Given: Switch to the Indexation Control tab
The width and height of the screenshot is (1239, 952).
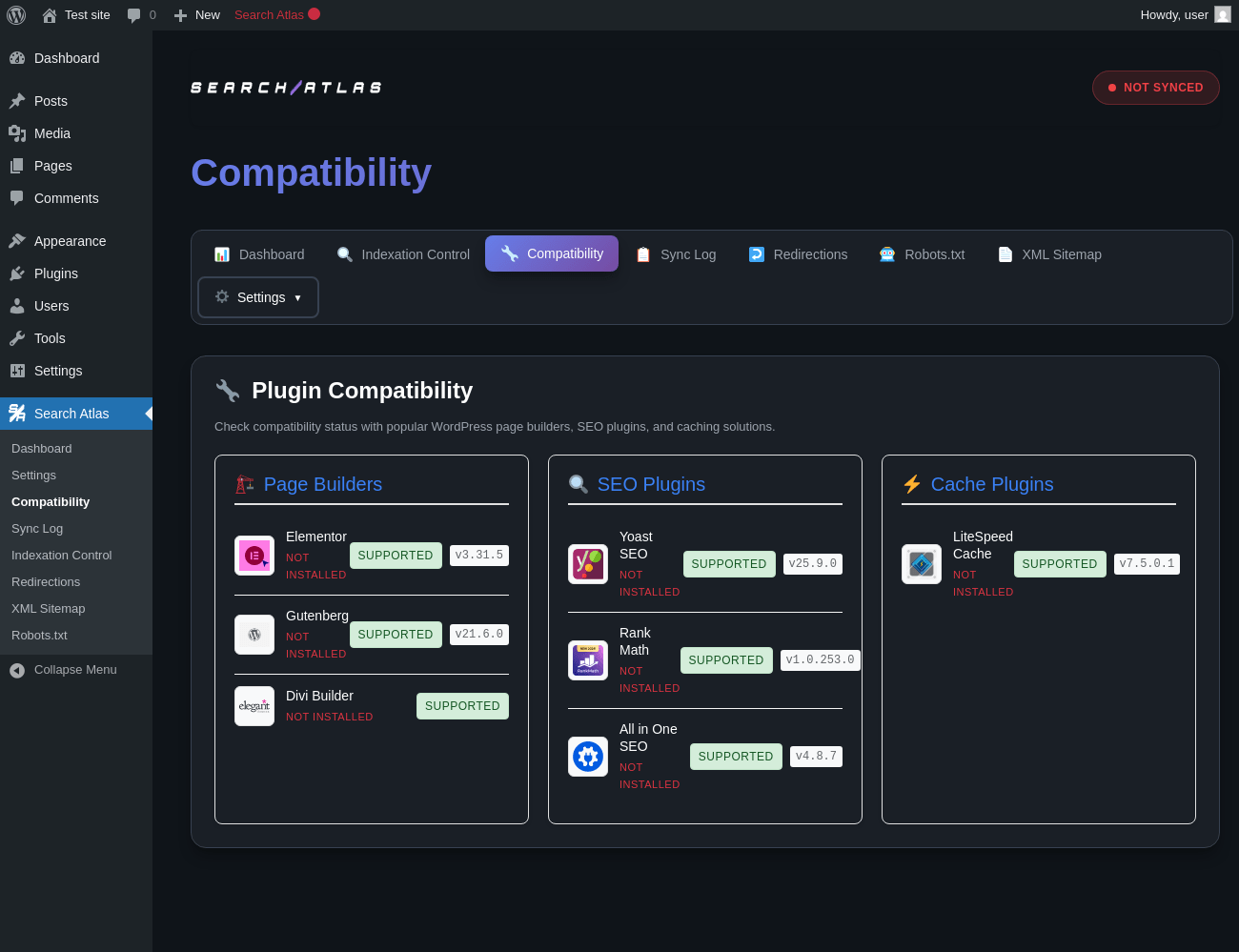Looking at the screenshot, I should click(403, 254).
